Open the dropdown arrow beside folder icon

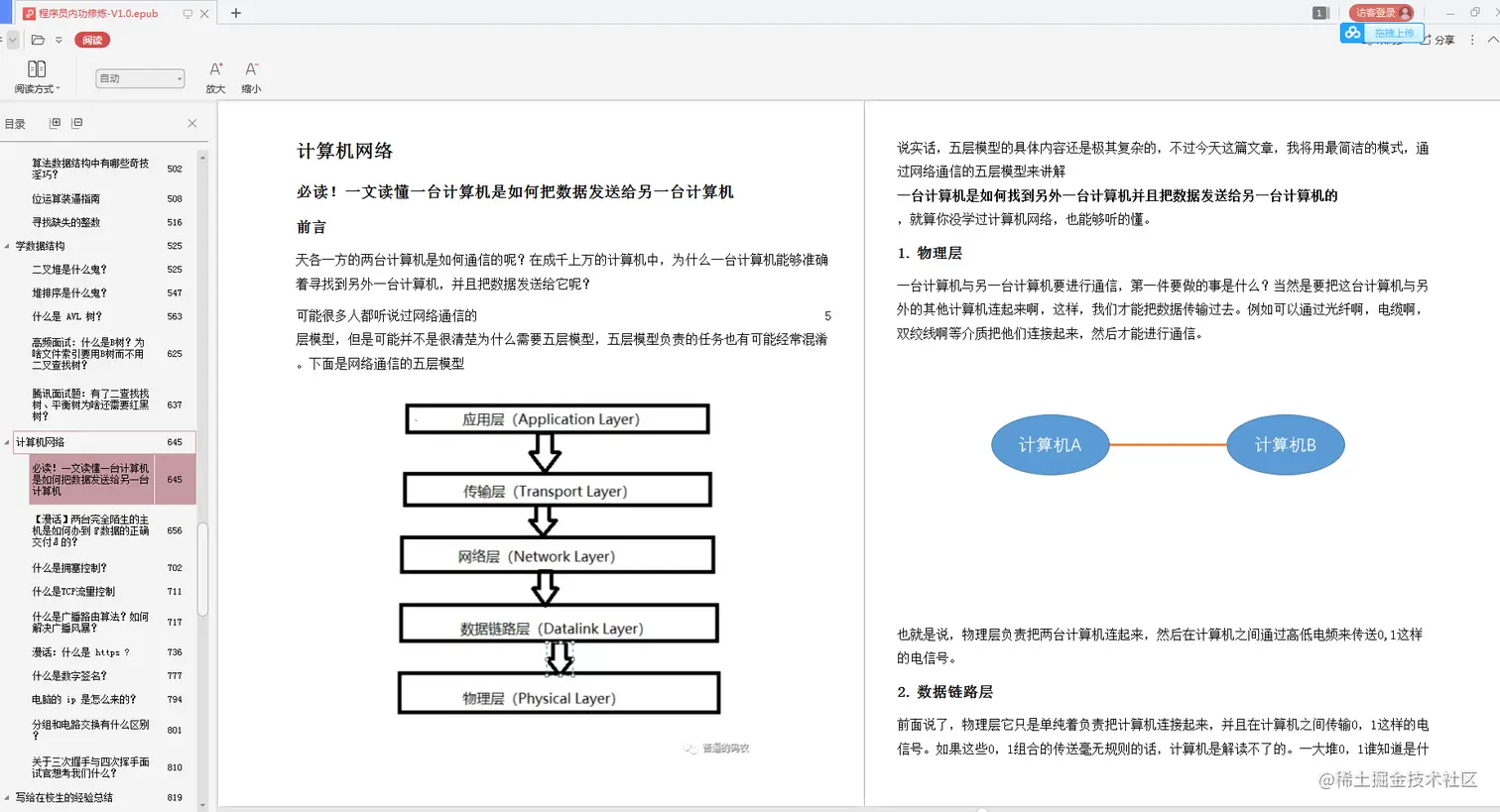pyautogui.click(x=59, y=41)
